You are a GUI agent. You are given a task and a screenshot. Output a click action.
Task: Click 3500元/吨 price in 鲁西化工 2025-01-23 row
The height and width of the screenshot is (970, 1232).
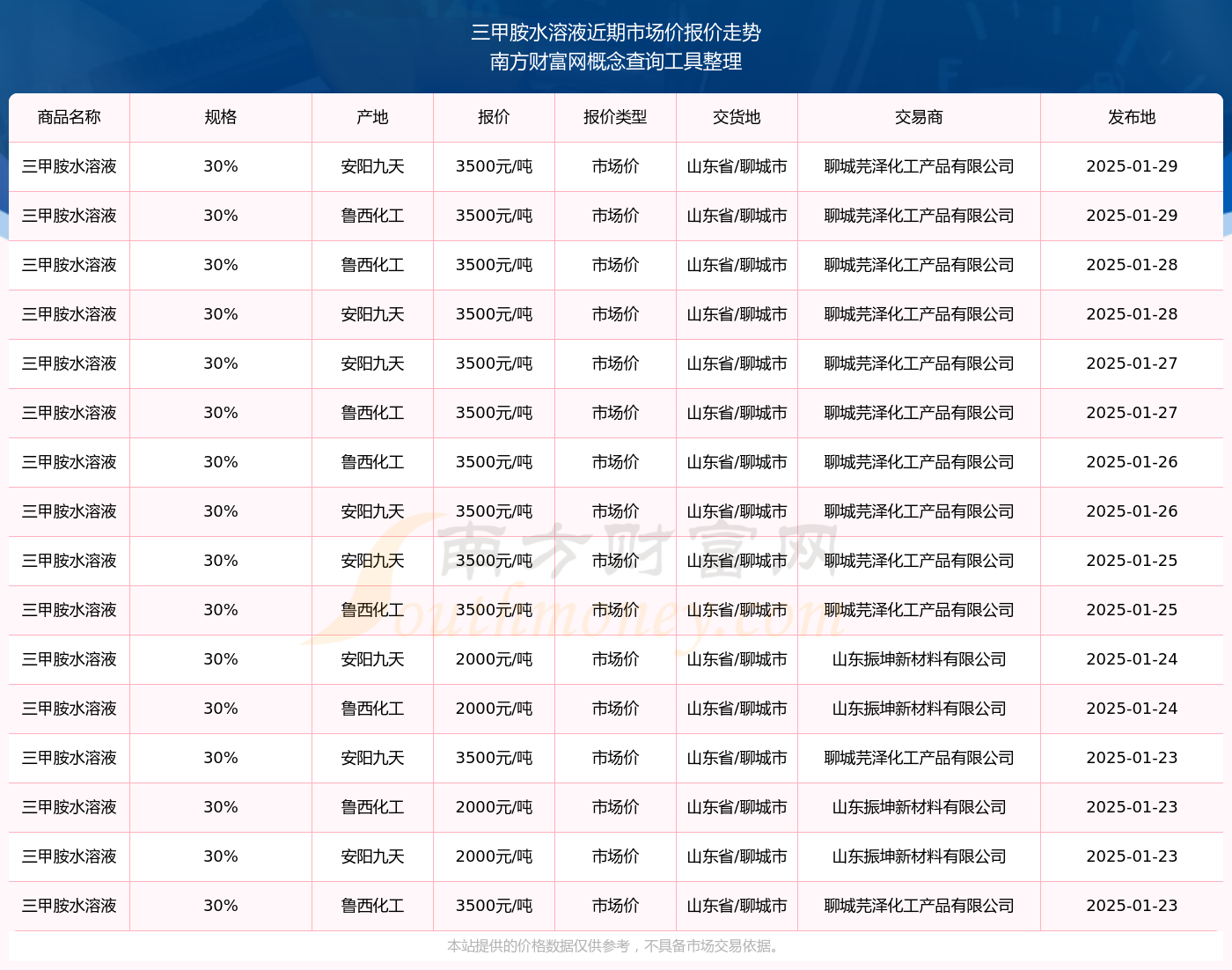[x=494, y=906]
